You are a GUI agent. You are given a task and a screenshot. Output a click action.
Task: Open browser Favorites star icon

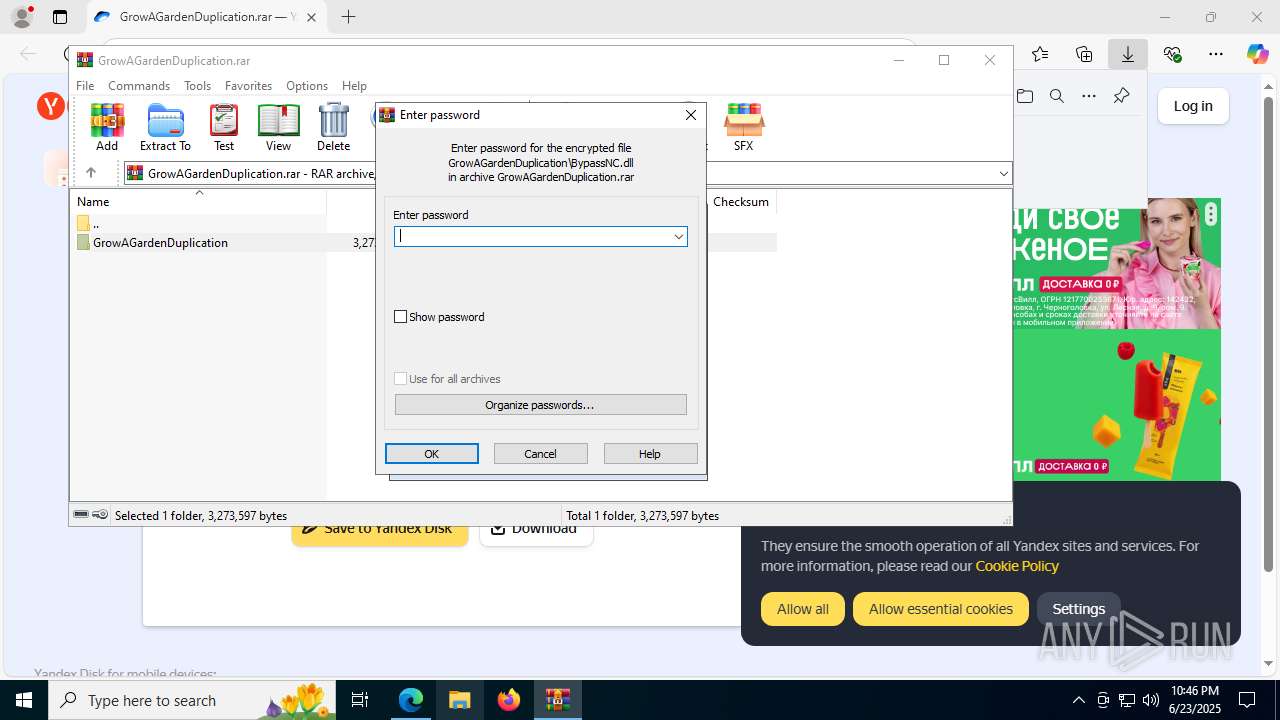[x=1040, y=54]
